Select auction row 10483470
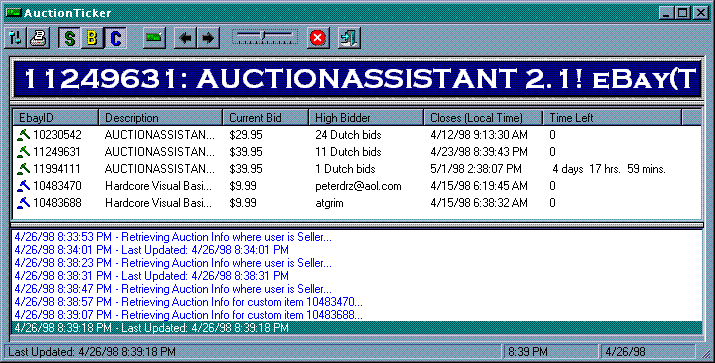The image size is (715, 363). point(357,186)
